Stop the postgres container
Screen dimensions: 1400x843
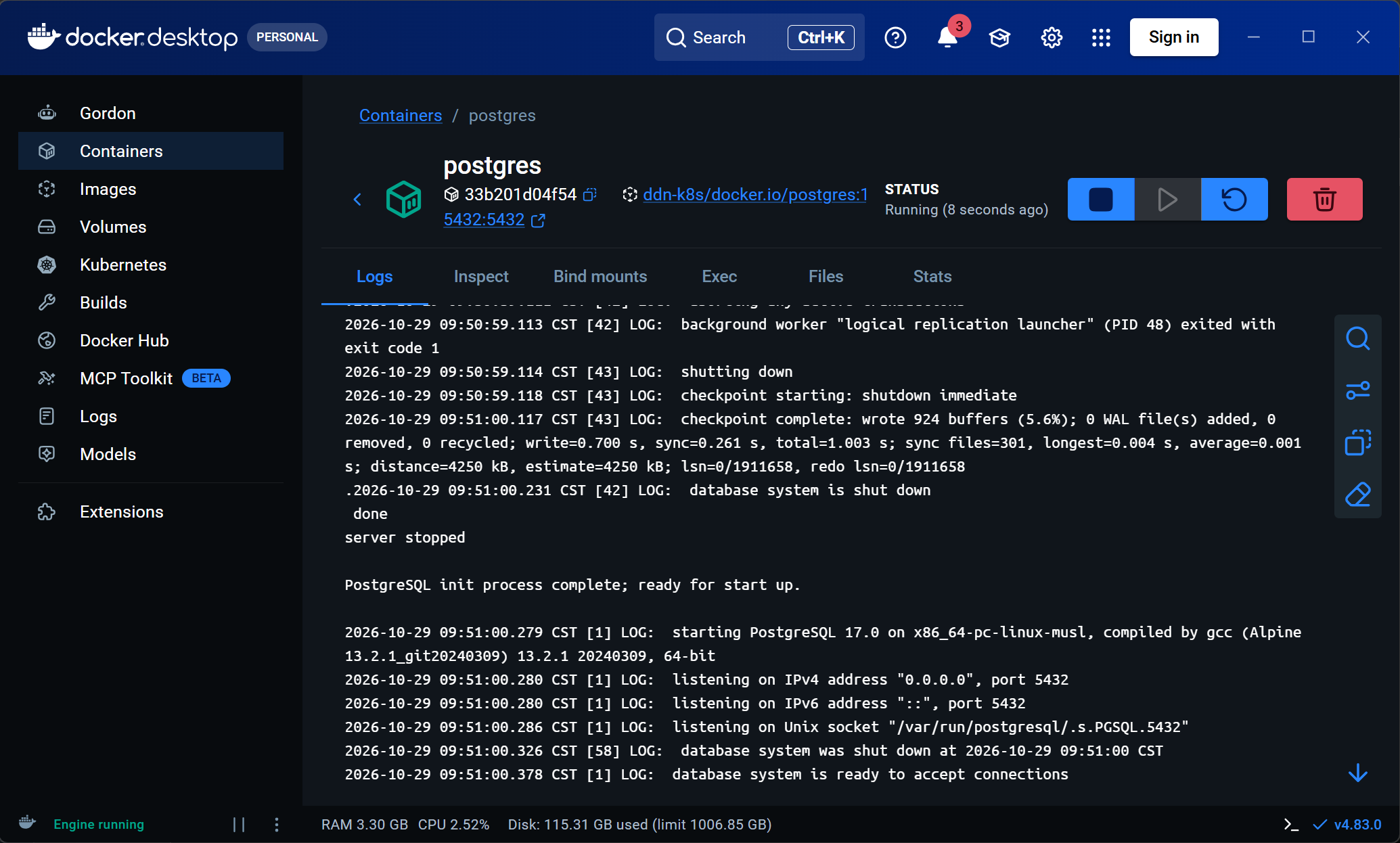1100,200
